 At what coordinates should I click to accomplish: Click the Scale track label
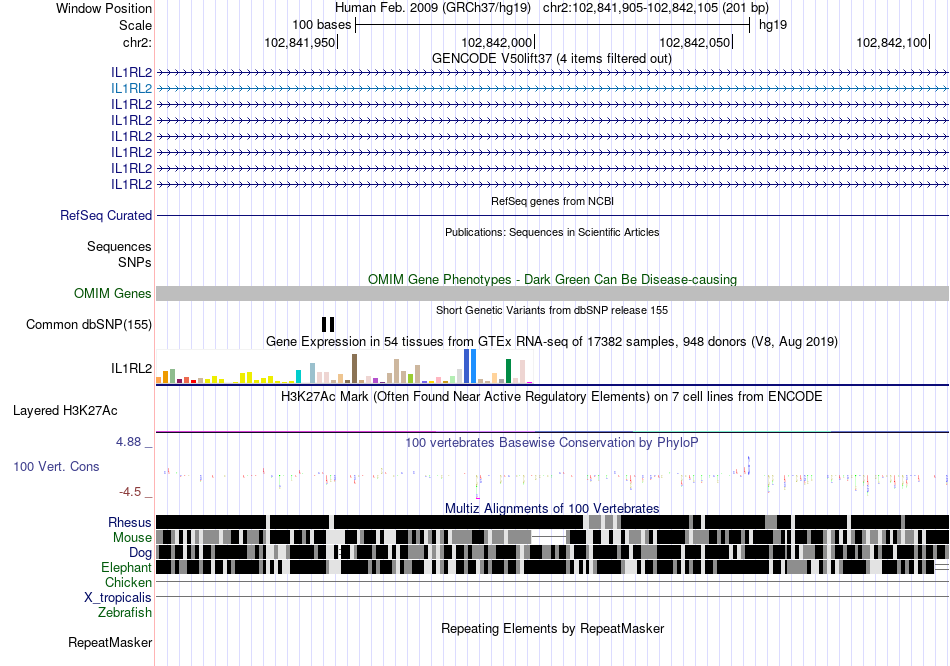click(x=135, y=25)
